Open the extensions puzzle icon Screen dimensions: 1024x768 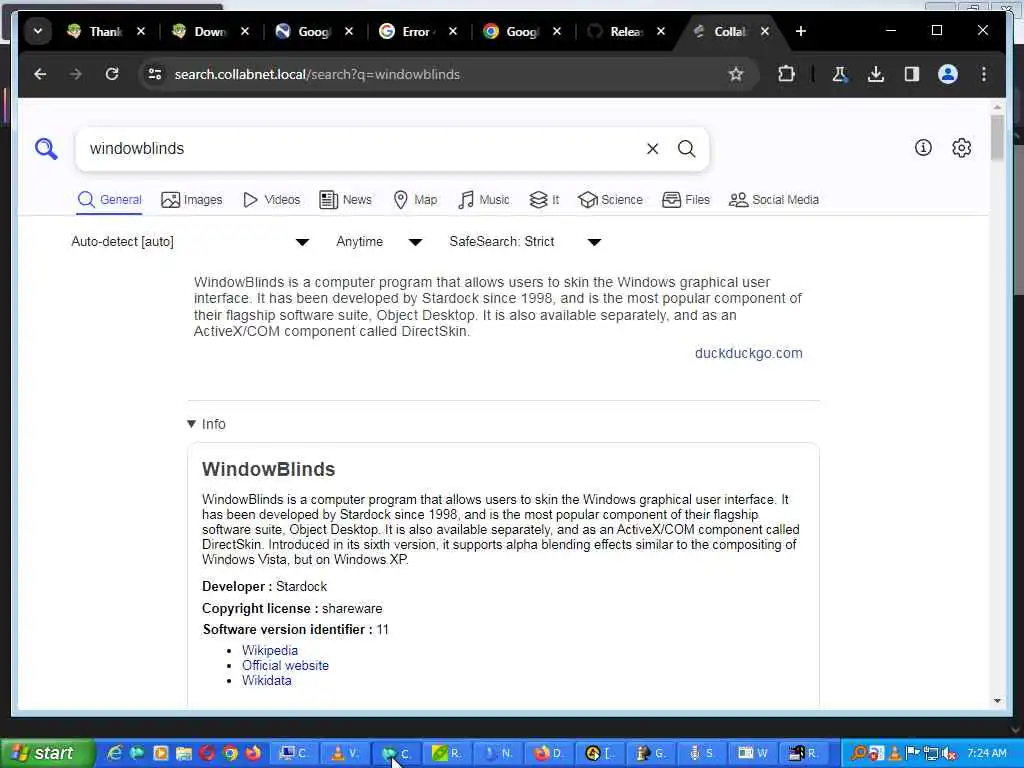pyautogui.click(x=786, y=74)
